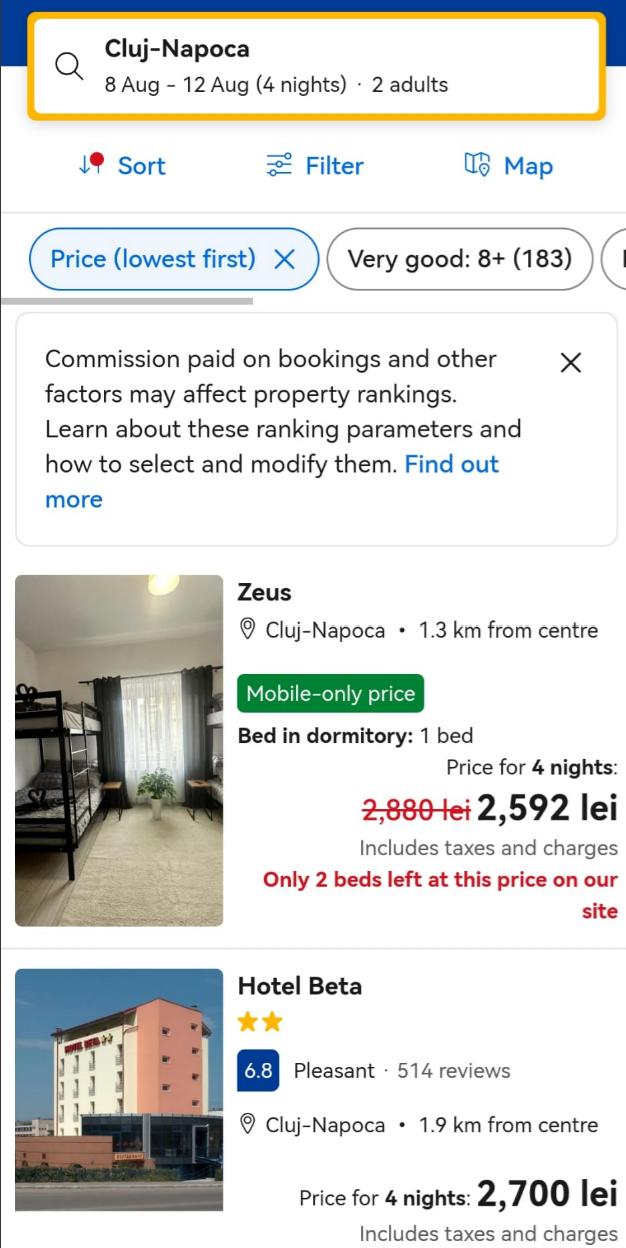Remove the Price (lowest first) filter X
Viewport: 626px width, 1248px height.
point(285,259)
